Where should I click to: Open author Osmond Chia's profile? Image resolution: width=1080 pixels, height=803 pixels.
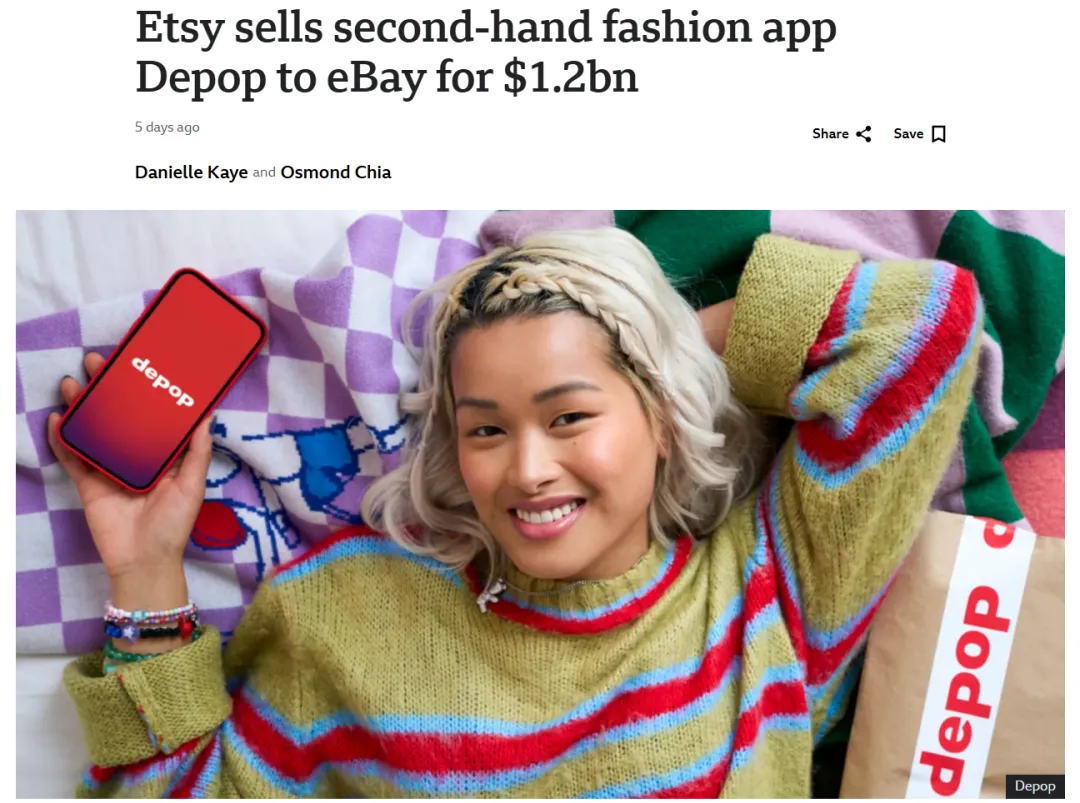click(x=335, y=172)
